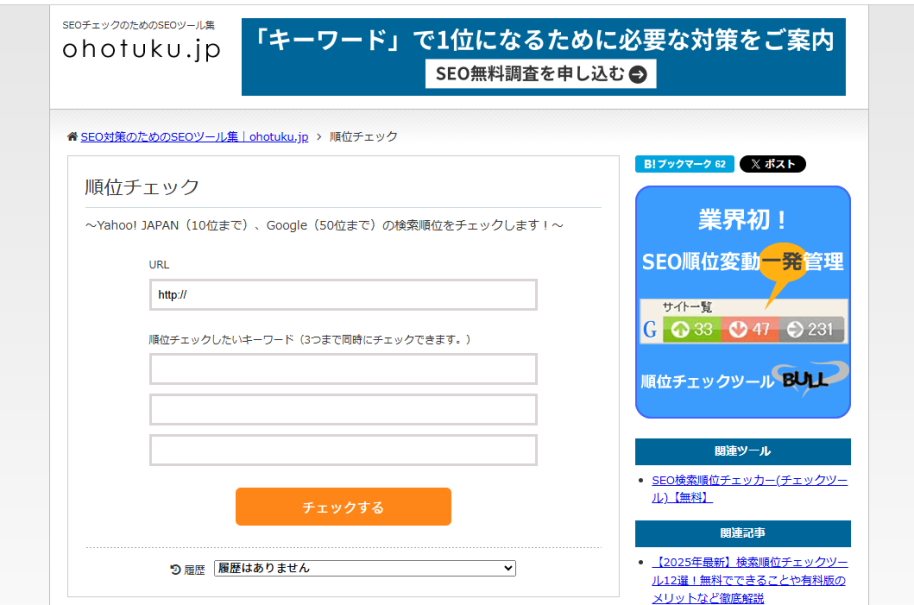Click the red down-arrow 47 badge
The width and height of the screenshot is (914, 605).
[749, 330]
